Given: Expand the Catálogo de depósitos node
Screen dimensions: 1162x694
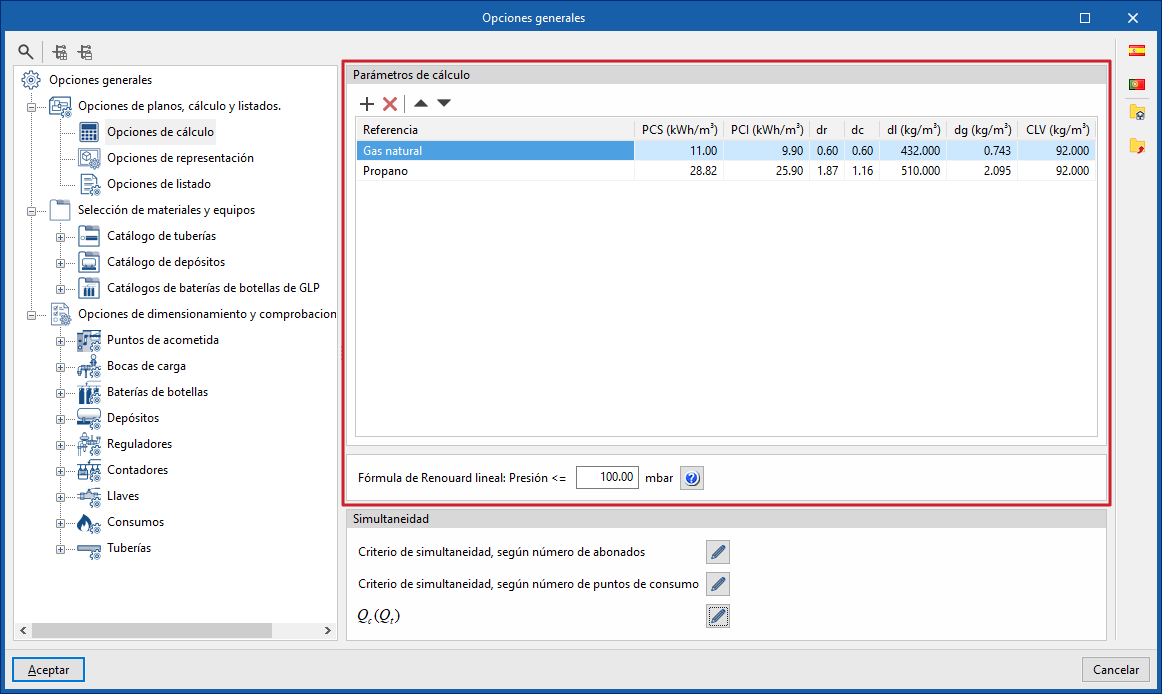Looking at the screenshot, I should tap(60, 263).
